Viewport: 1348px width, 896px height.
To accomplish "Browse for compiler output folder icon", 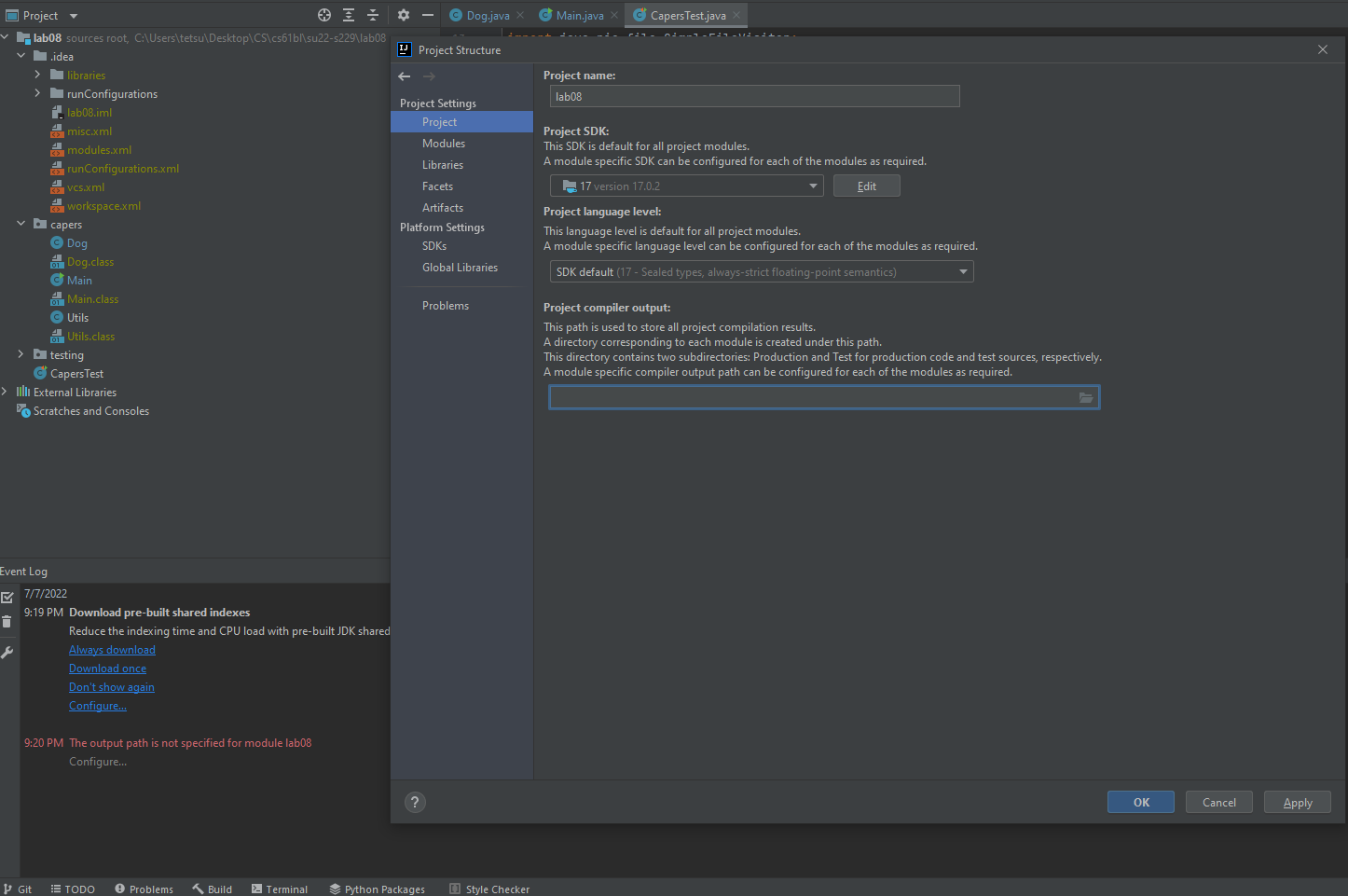I will click(1085, 398).
